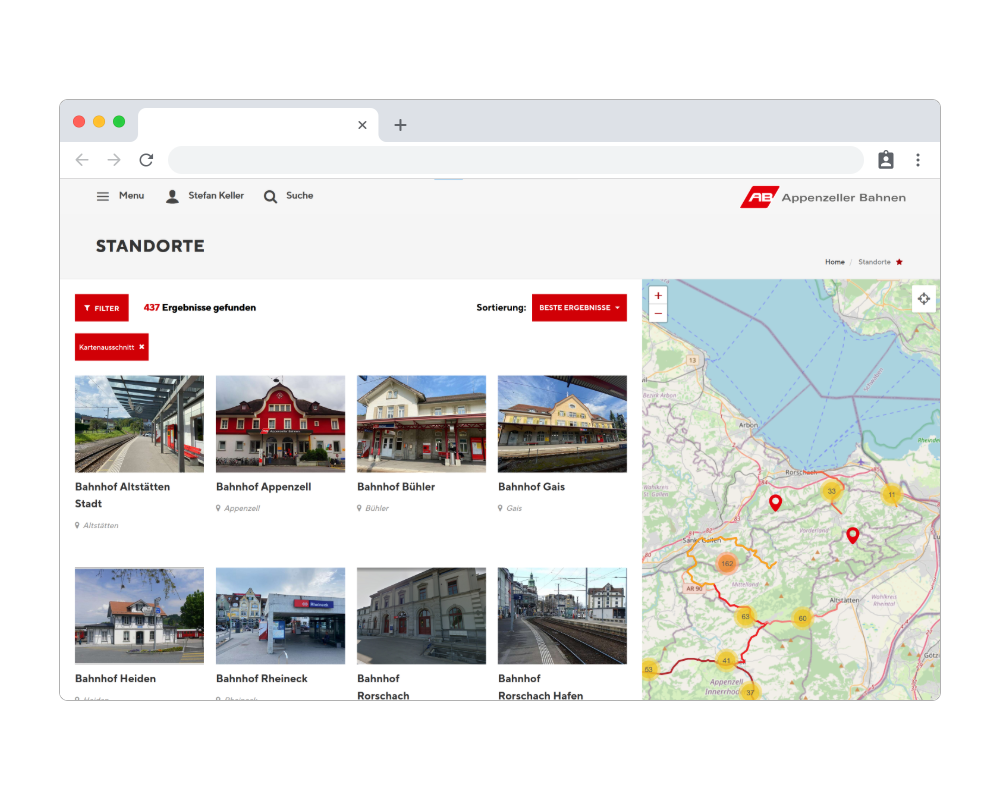Open the Suche magnifier icon

point(270,196)
